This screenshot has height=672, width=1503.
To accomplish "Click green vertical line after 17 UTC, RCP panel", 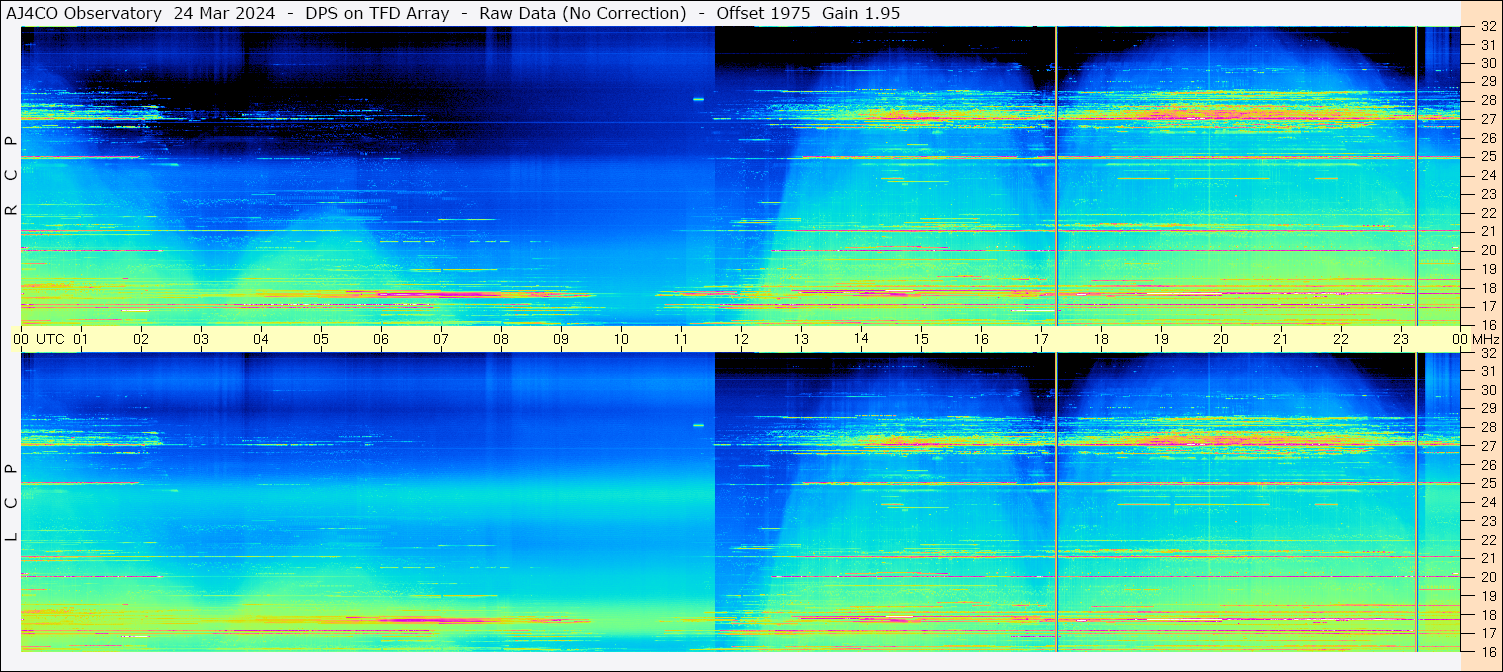I will tap(1056, 175).
